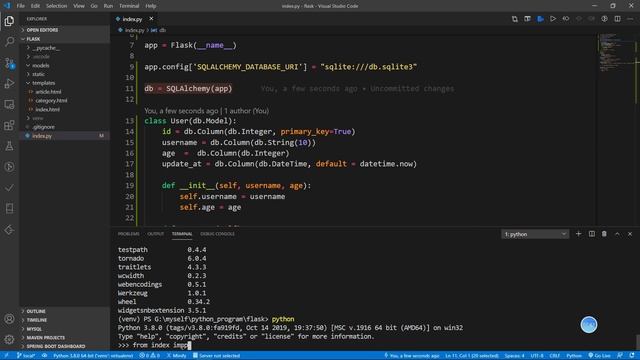This screenshot has width=640, height=360.
Task: Open the Terminal menu
Action: point(129,6)
